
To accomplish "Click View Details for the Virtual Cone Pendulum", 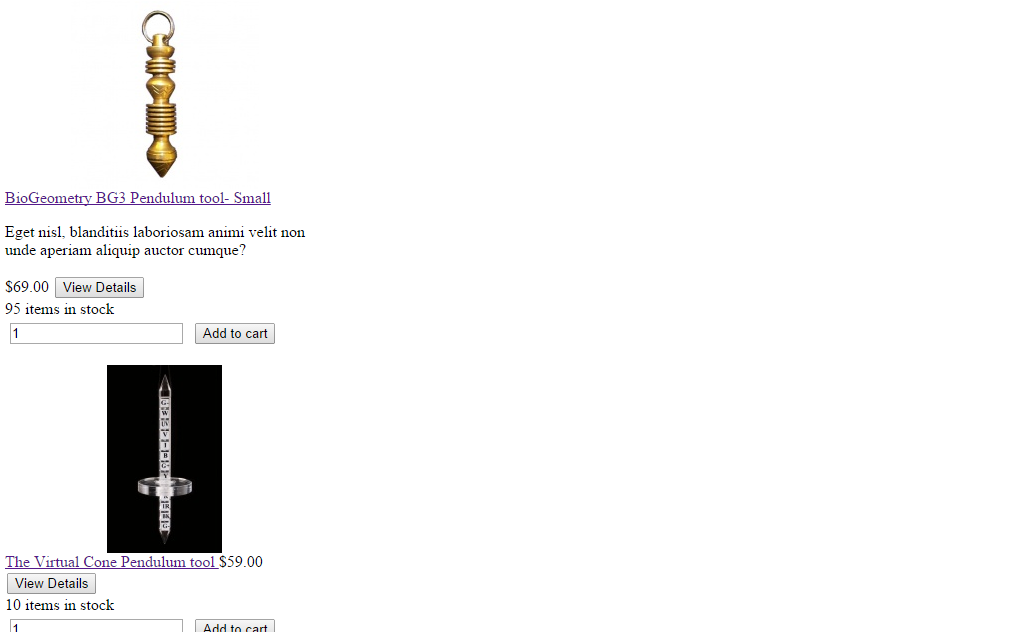I will click(x=51, y=583).
